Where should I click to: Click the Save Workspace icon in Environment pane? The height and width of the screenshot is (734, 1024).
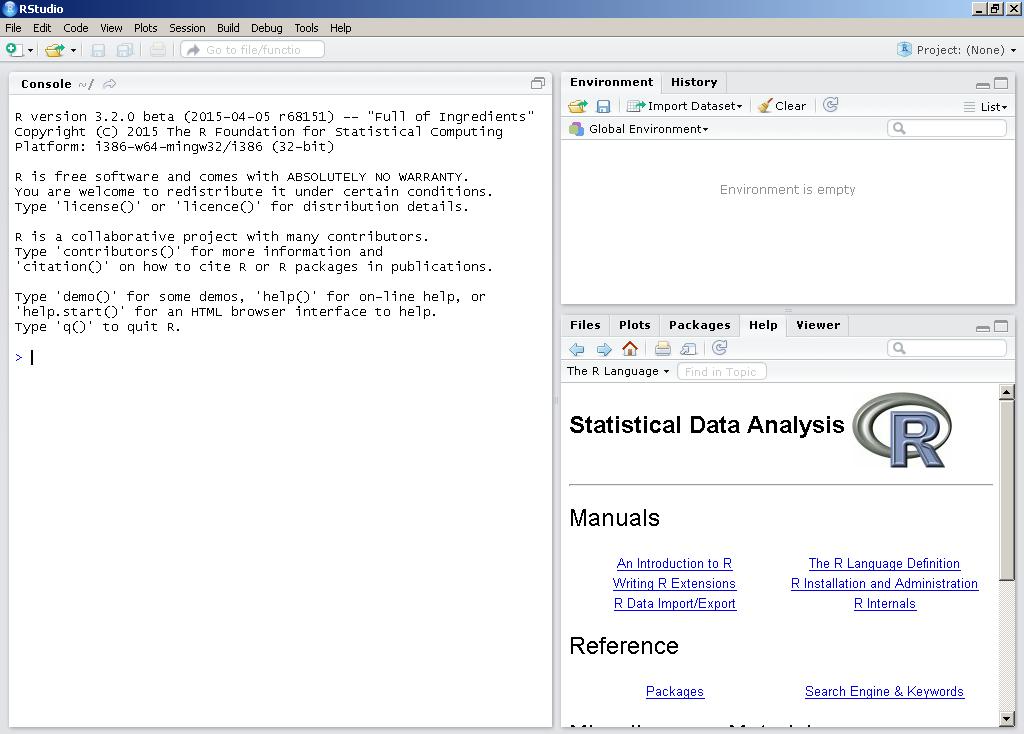pos(603,106)
